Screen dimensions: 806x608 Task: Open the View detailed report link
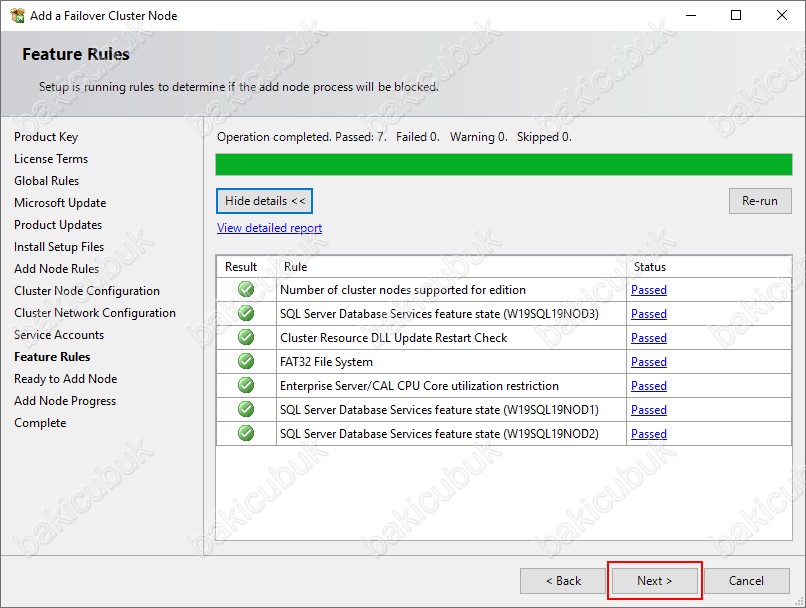click(x=269, y=228)
